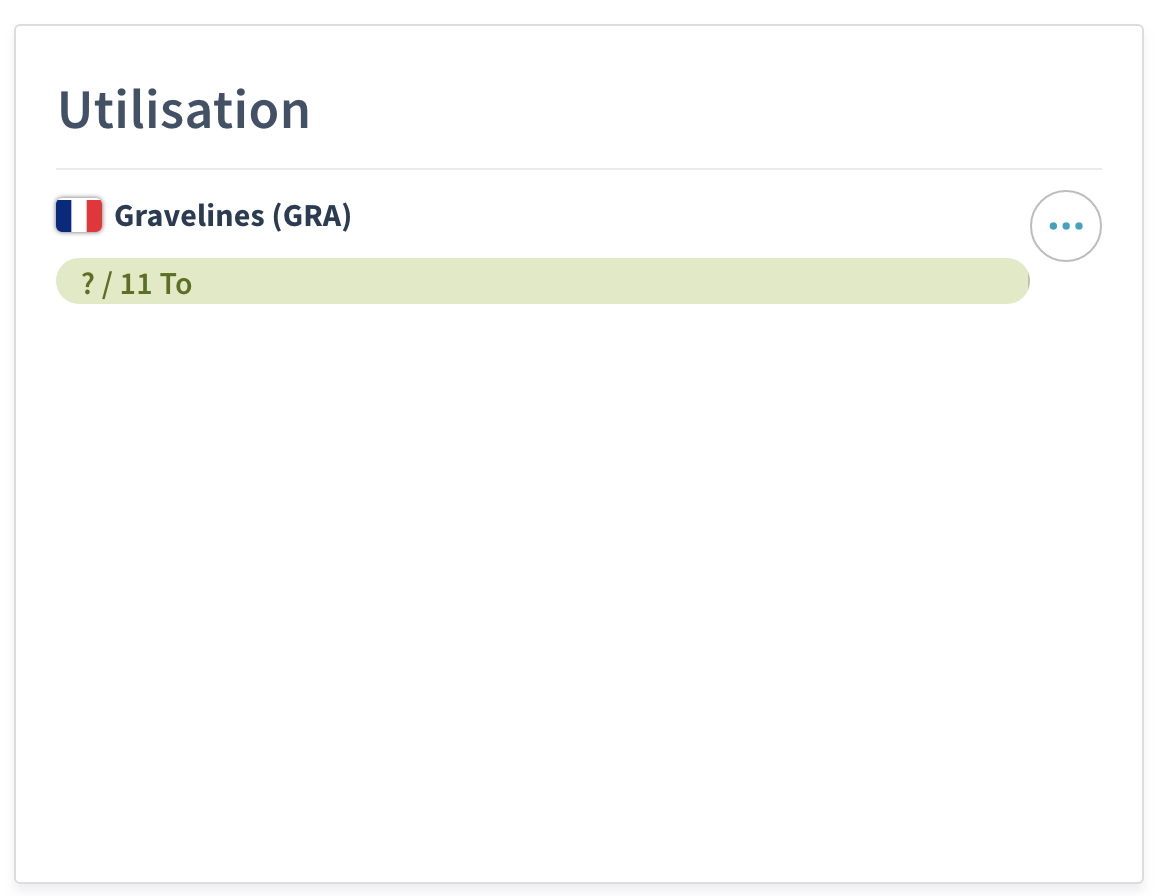
Task: Click the "11 To" capacity value
Action: pos(156,284)
